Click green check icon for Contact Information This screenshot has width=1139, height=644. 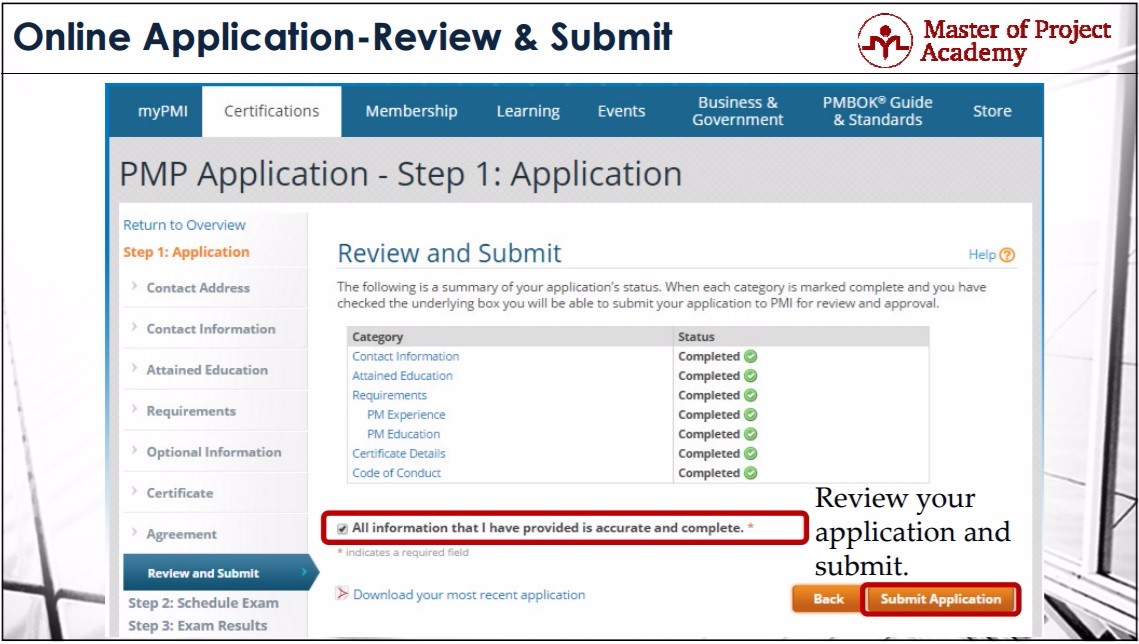[x=750, y=356]
